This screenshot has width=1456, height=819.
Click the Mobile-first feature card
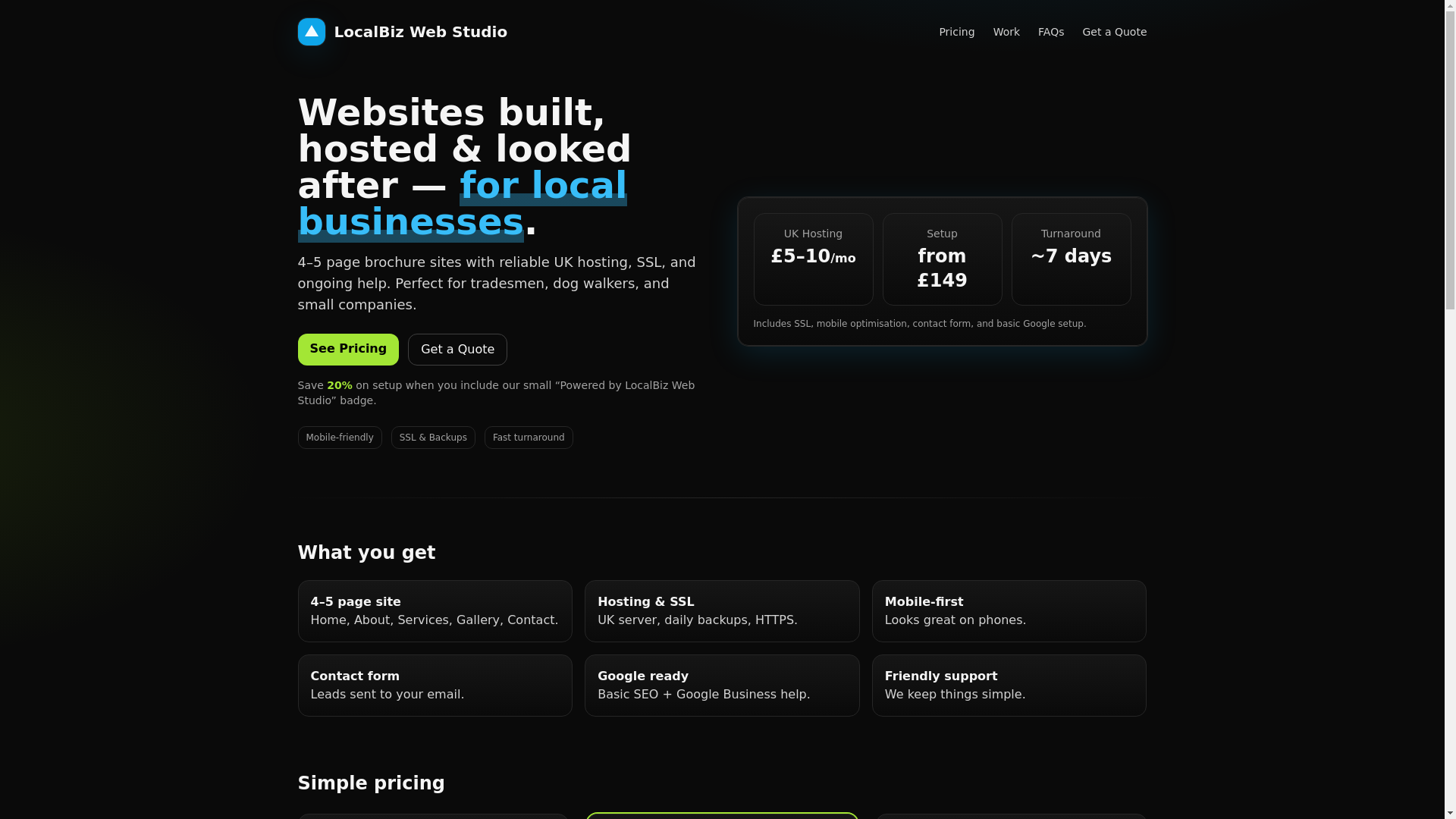coord(1009,611)
